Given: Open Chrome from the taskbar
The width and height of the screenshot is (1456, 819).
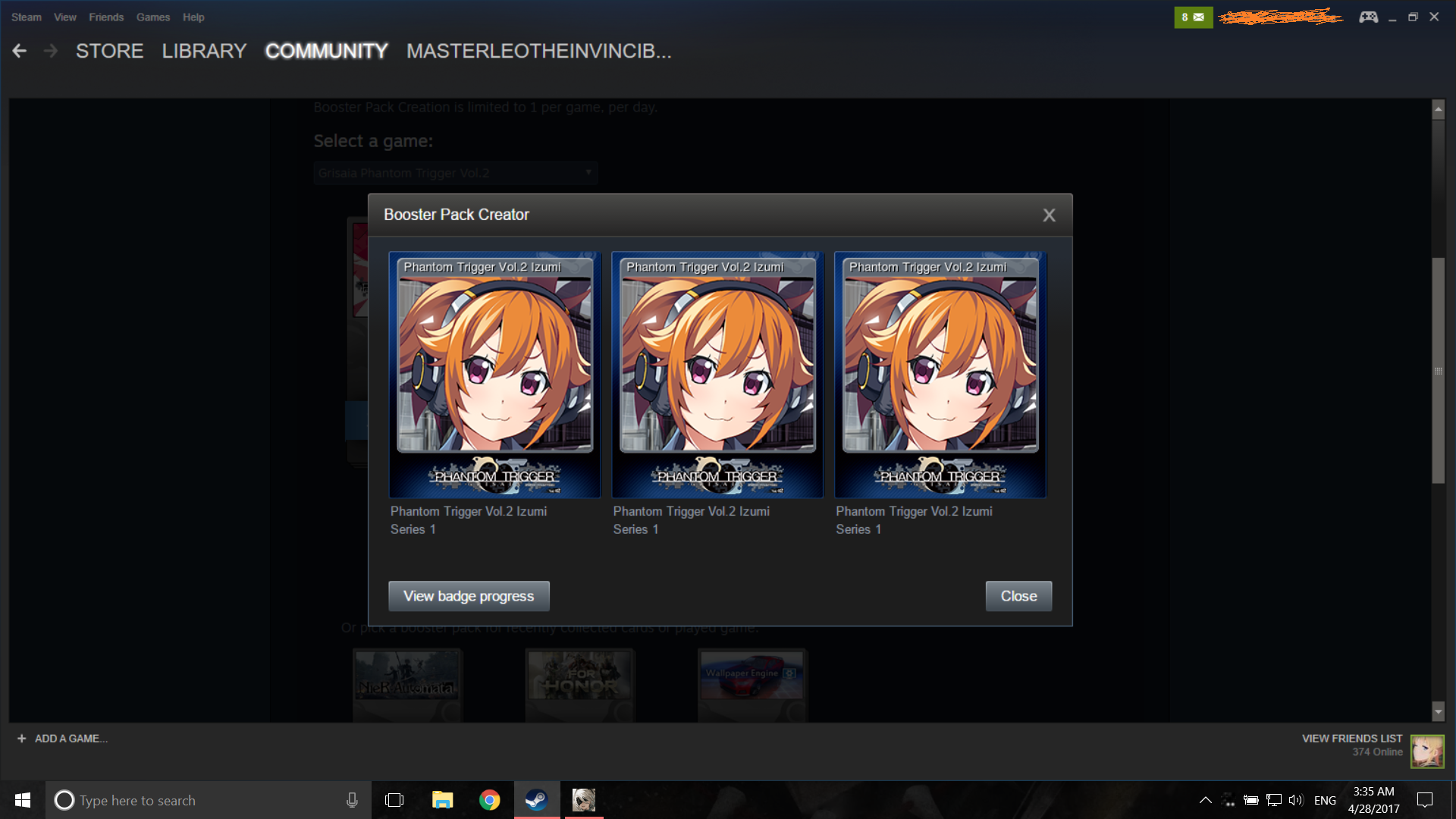Looking at the screenshot, I should coord(490,800).
